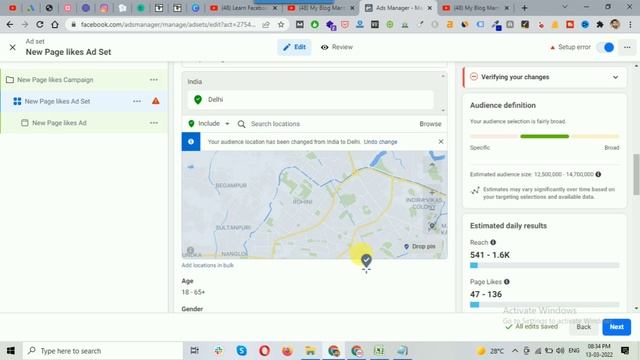Click the Reach info icon

click(493, 242)
